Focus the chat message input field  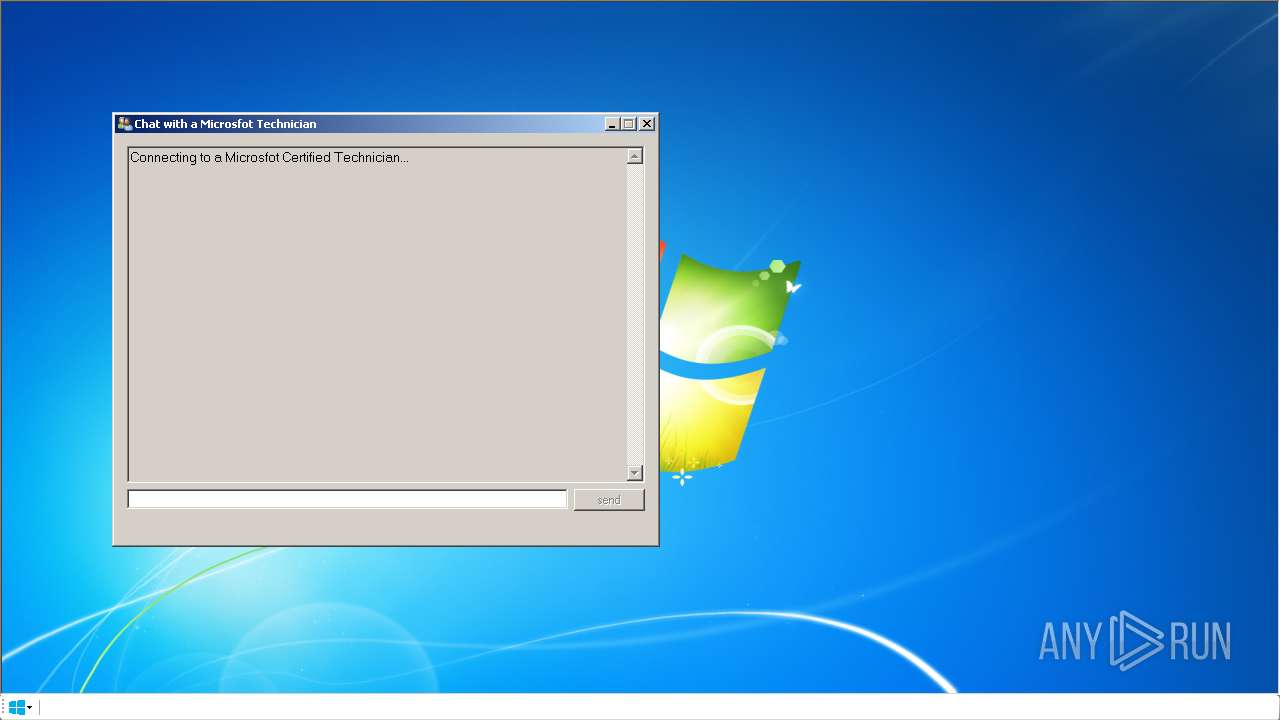coord(347,499)
